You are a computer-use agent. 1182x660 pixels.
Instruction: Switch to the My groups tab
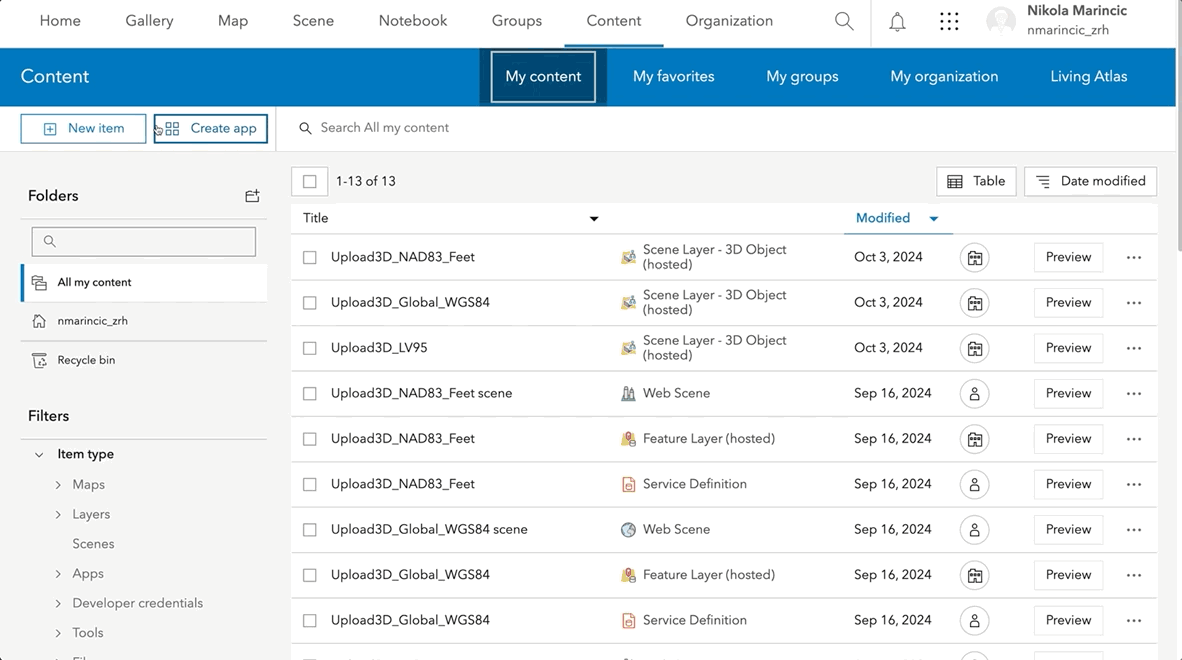tap(802, 77)
